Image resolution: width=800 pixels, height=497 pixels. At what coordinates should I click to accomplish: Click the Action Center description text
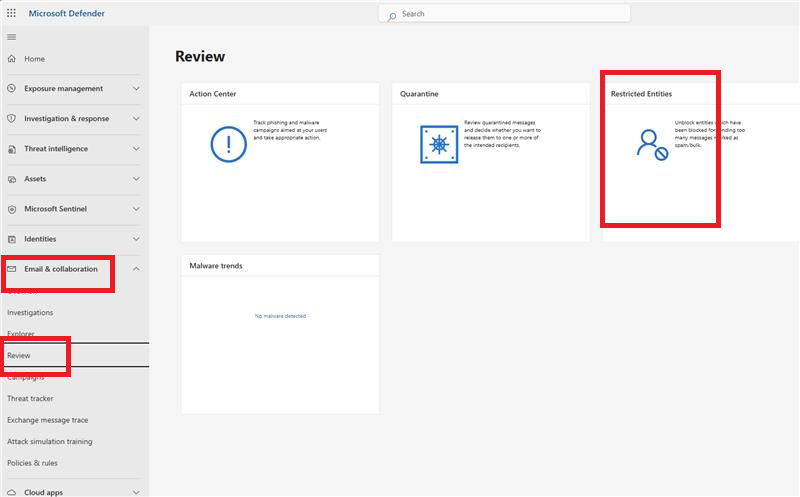pos(290,130)
